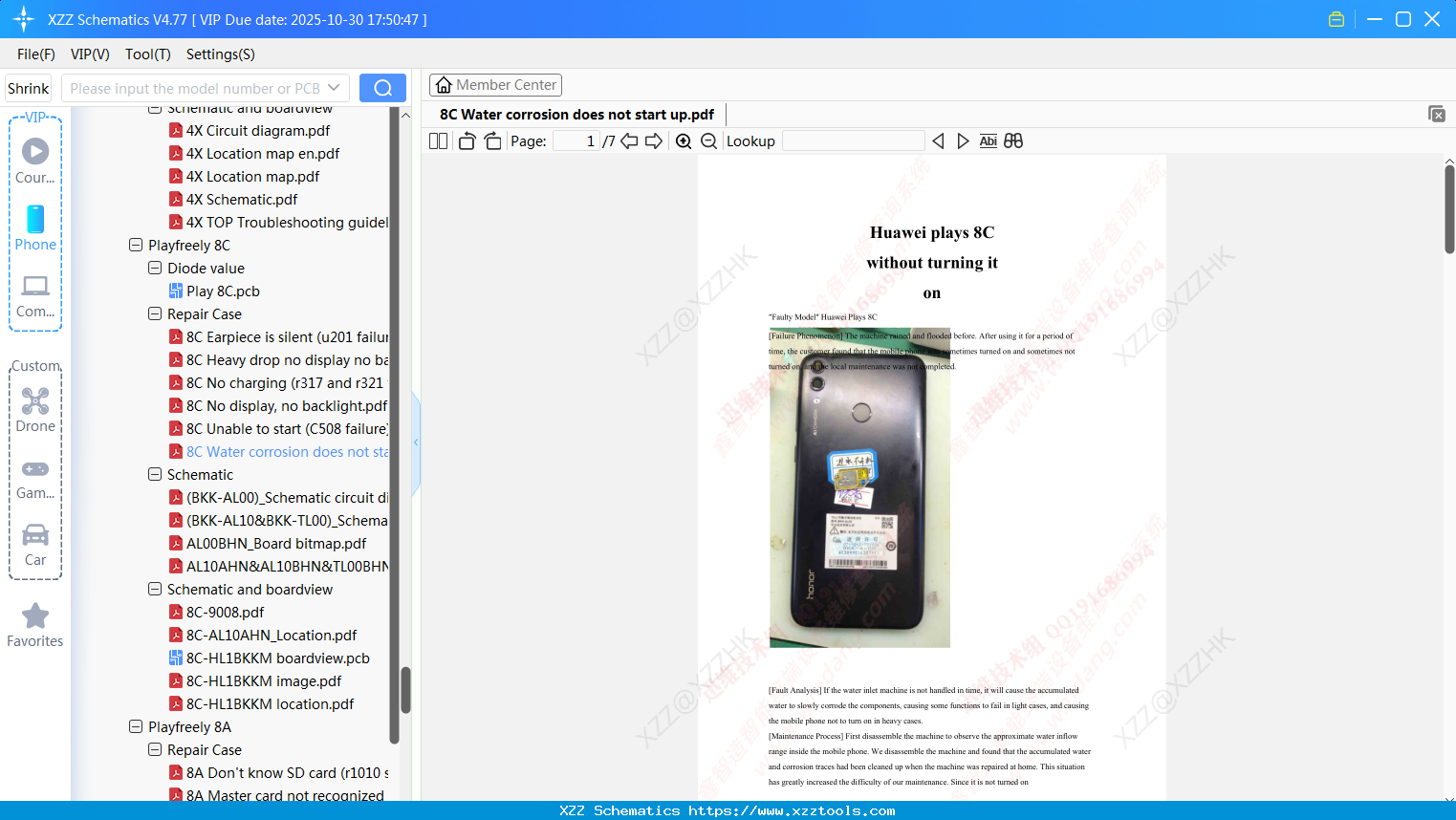1456x820 pixels.
Task: Close the document tab panel icon
Action: coord(1436,114)
